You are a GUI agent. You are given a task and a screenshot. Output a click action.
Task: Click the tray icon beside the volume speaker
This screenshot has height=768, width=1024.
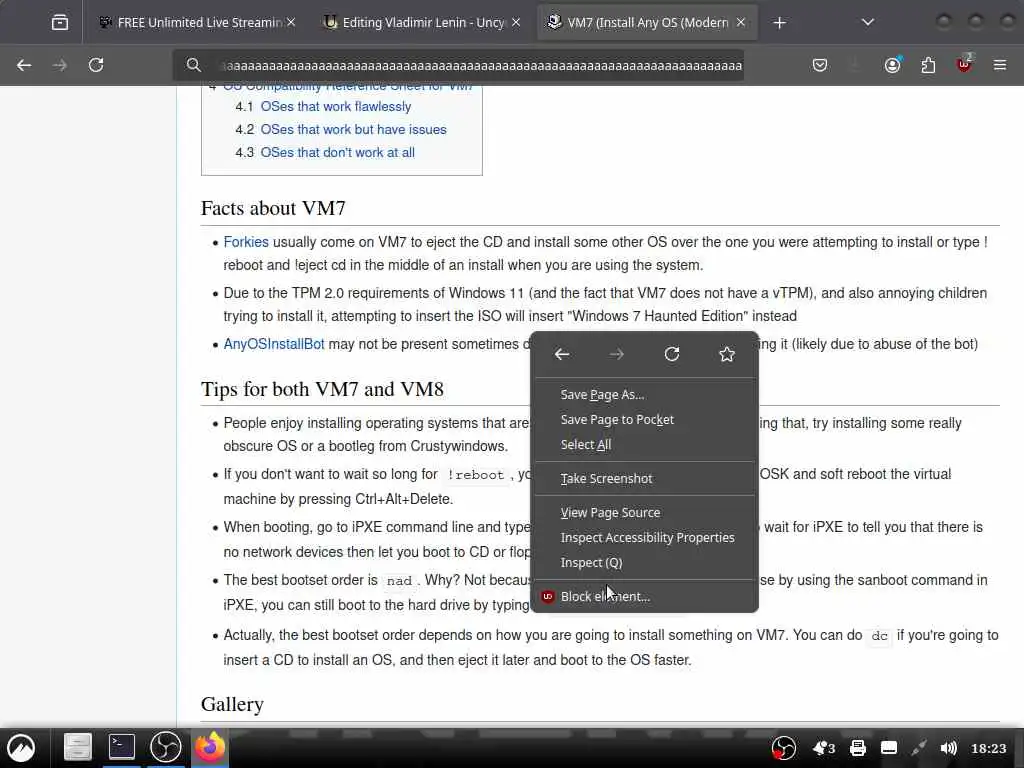click(x=919, y=748)
